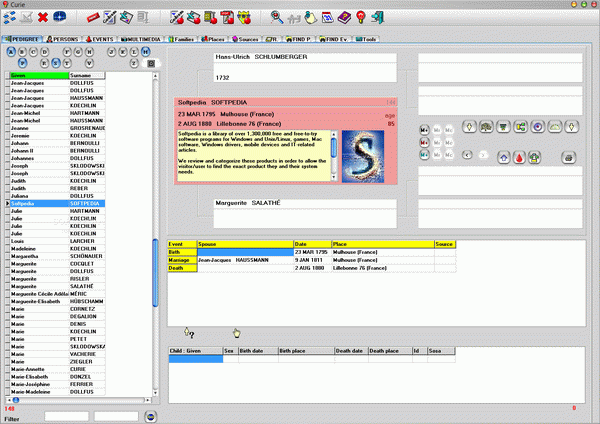600x424 pixels.
Task: Click the blue home arrow button
Action: [x=504, y=157]
